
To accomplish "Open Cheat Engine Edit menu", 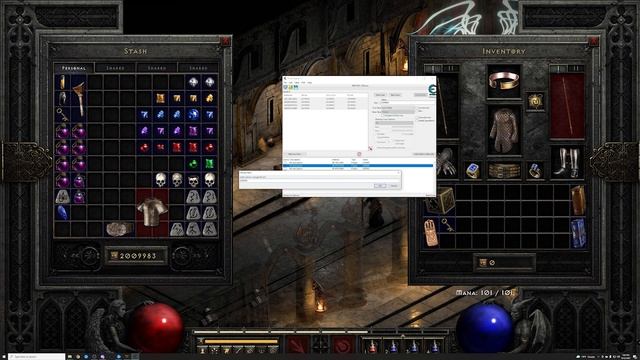I will click(291, 82).
